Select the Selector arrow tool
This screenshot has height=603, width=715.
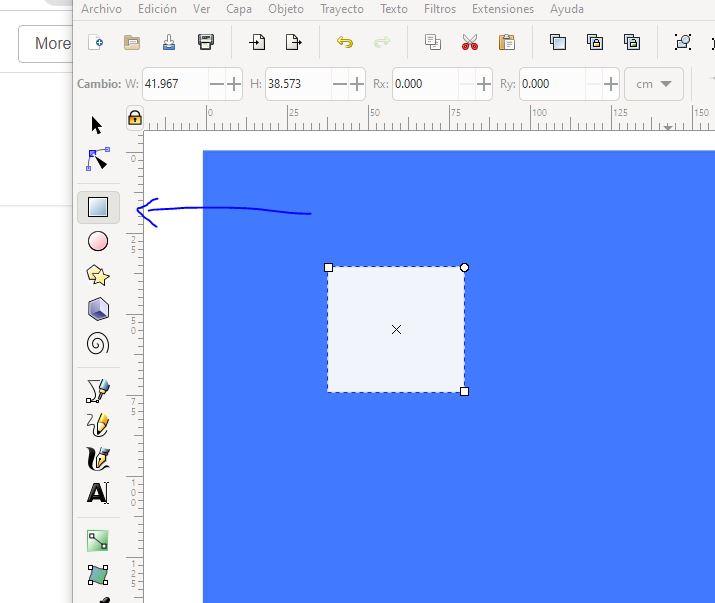[x=97, y=125]
